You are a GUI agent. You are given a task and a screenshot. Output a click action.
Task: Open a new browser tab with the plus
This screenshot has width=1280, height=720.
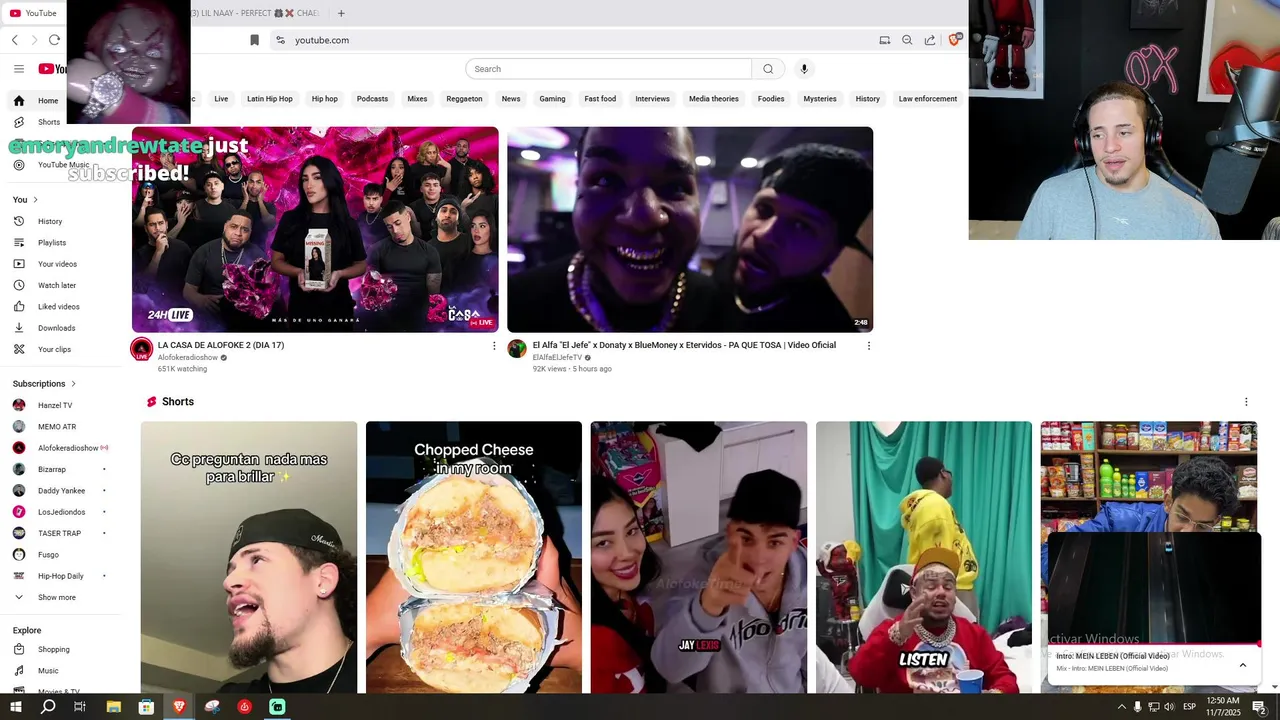click(x=341, y=13)
